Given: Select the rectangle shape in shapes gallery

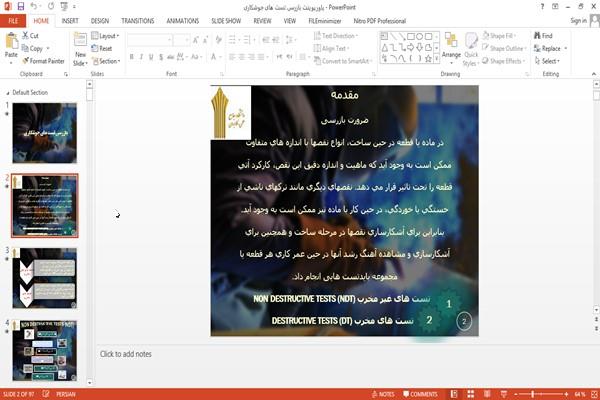Looking at the screenshot, I should 411,37.
